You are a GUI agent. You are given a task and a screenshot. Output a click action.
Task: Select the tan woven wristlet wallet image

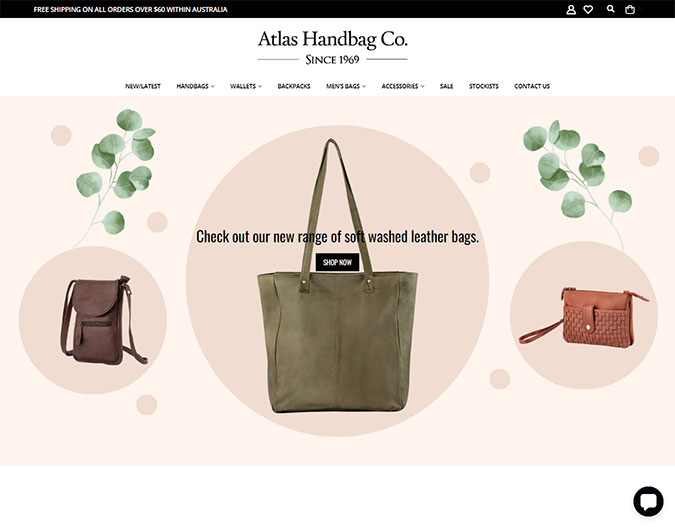(x=584, y=316)
